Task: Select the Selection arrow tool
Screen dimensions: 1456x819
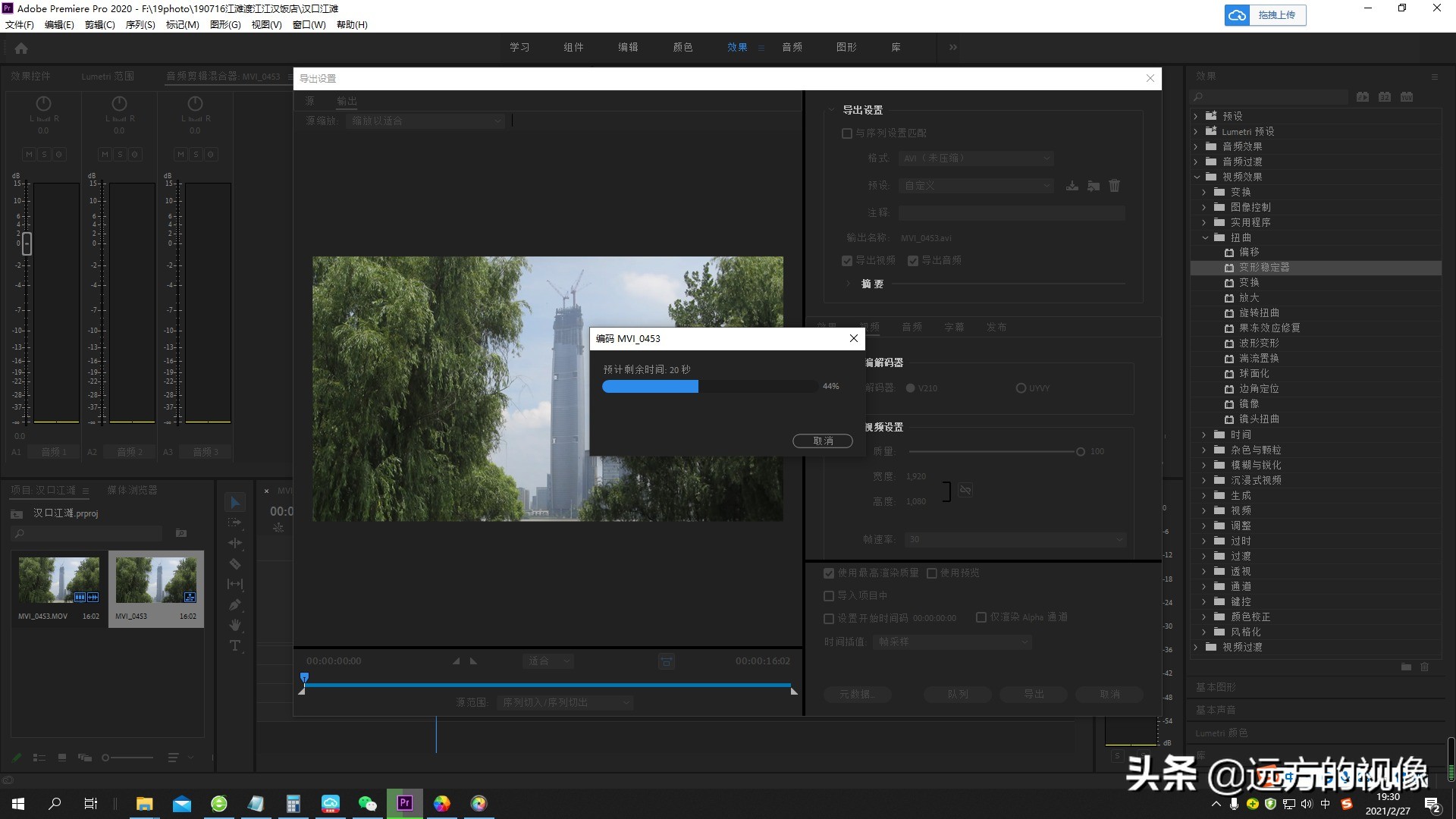Action: [235, 503]
